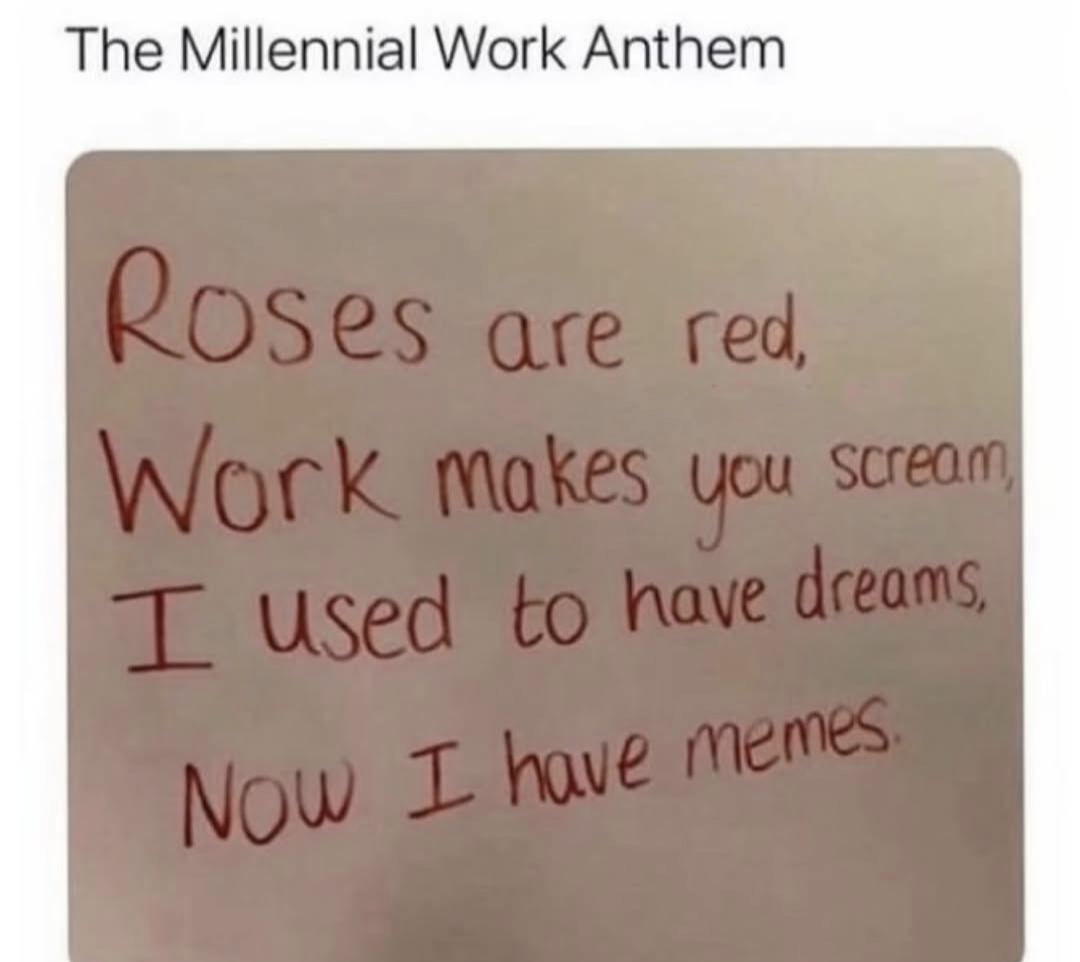
Task: Click the word "Anthem" in the title
Action: pyautogui.click(x=685, y=50)
